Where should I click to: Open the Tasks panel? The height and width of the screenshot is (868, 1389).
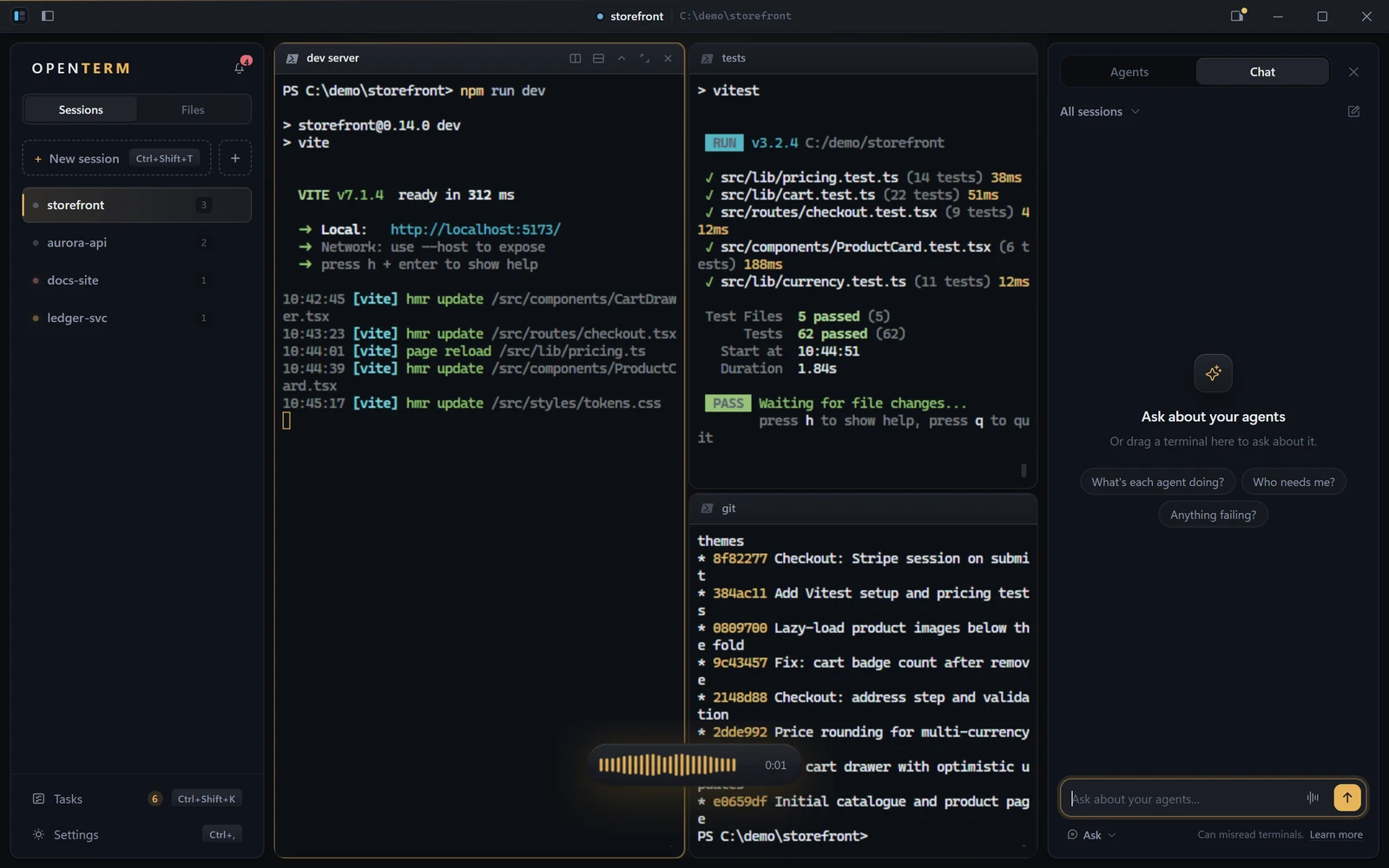[x=136, y=799]
